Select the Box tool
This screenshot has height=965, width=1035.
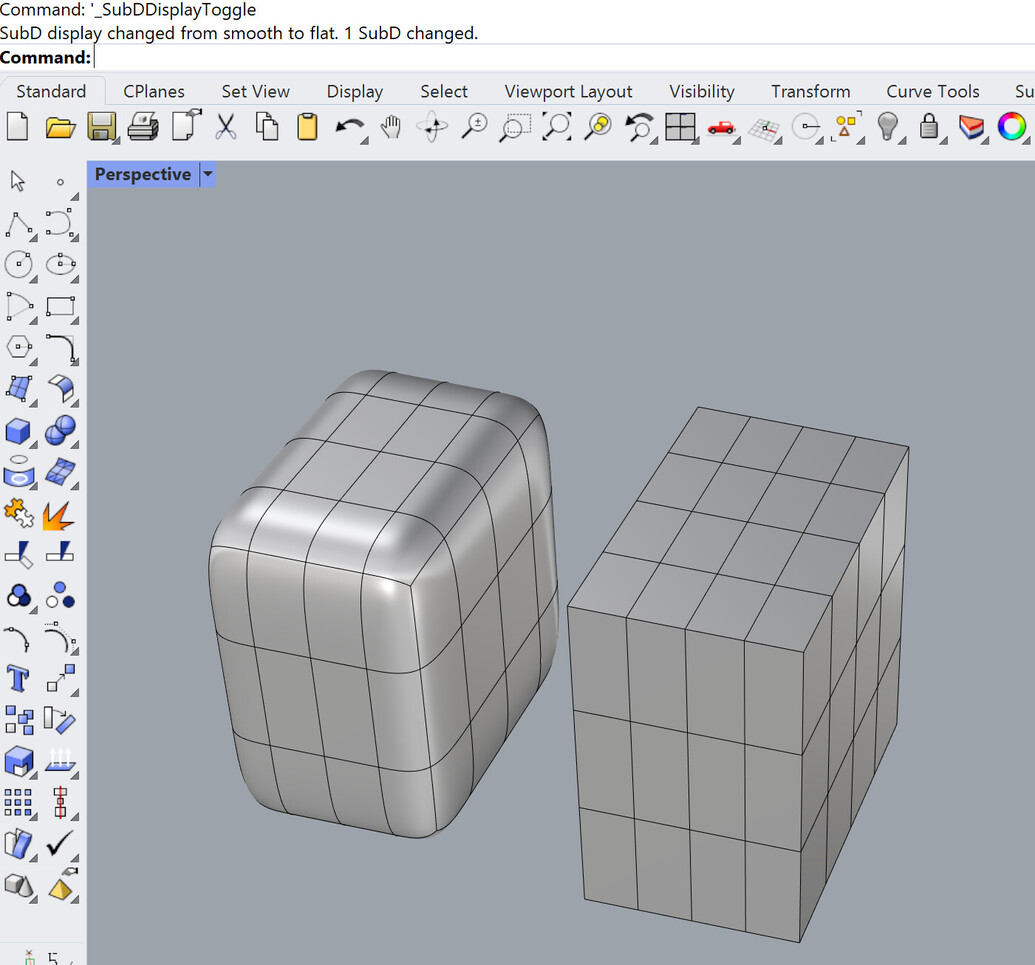click(18, 431)
